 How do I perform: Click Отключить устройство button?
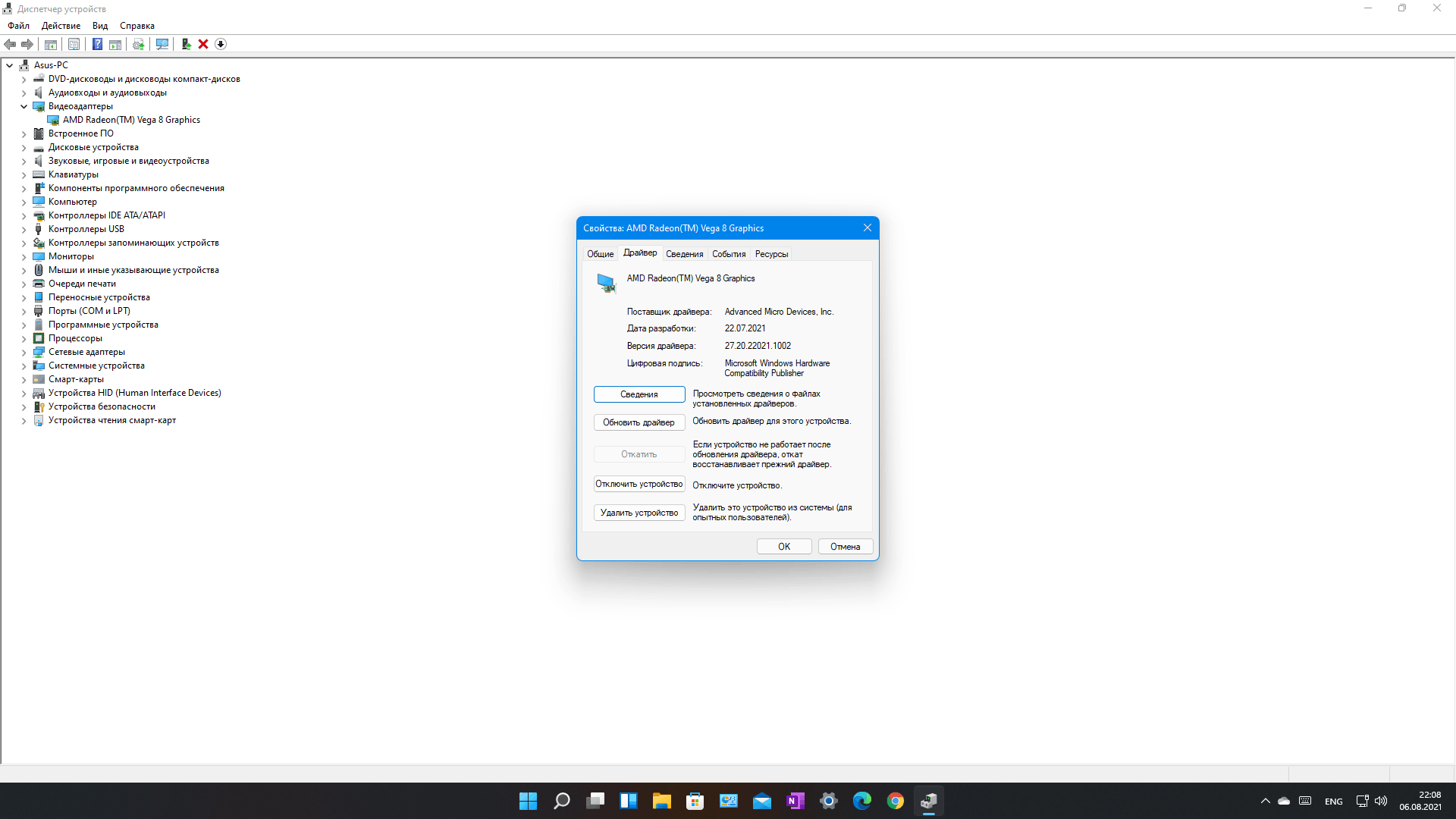click(x=639, y=484)
